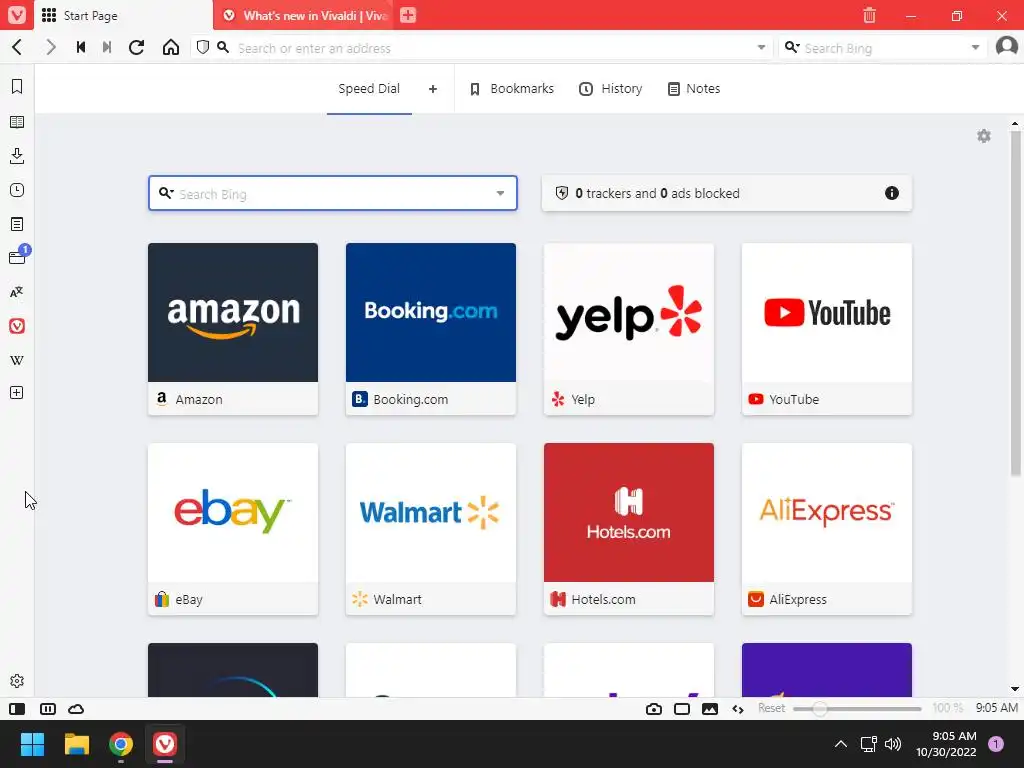The height and width of the screenshot is (768, 1024).
Task: Reload the current page
Action: click(136, 48)
